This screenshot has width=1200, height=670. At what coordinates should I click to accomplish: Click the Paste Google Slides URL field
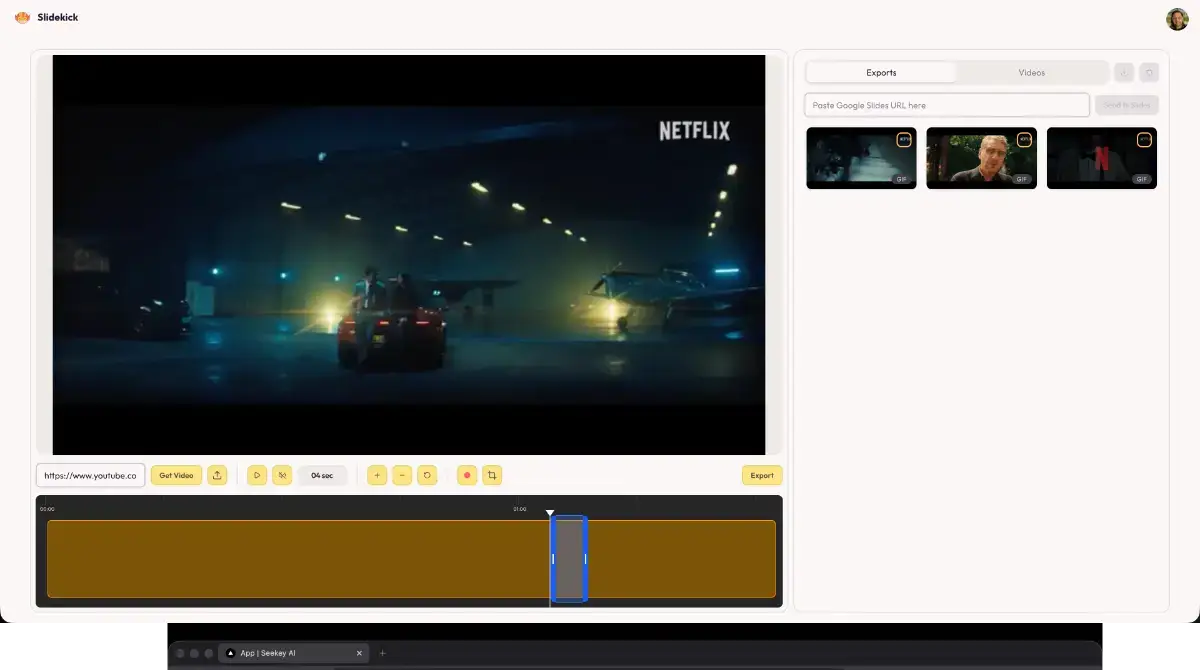(947, 105)
